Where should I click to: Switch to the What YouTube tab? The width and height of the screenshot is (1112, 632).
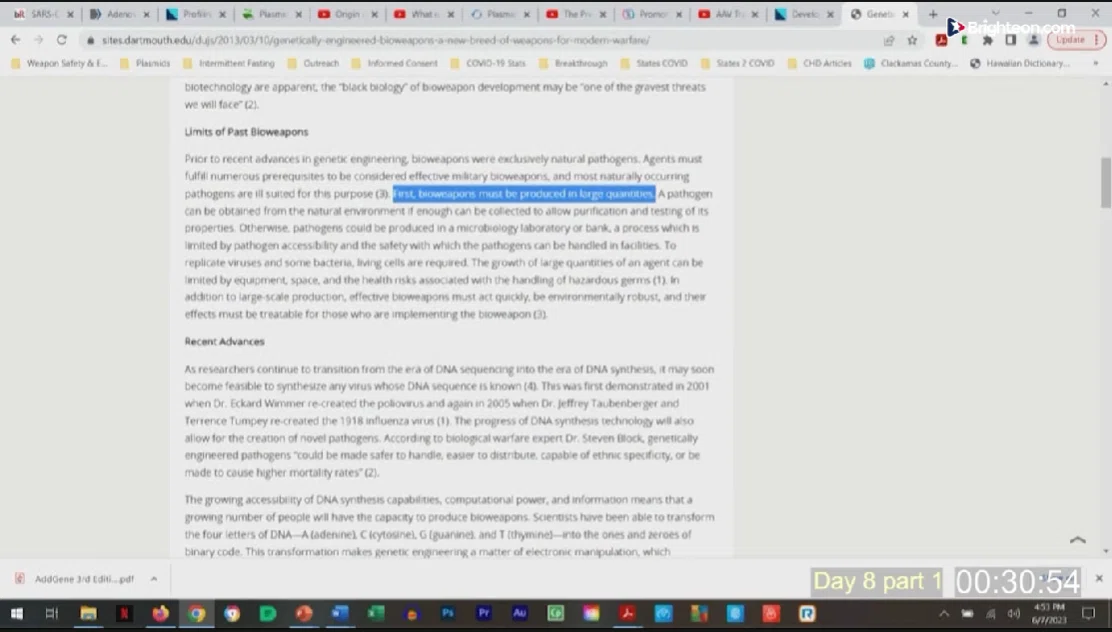click(x=423, y=14)
